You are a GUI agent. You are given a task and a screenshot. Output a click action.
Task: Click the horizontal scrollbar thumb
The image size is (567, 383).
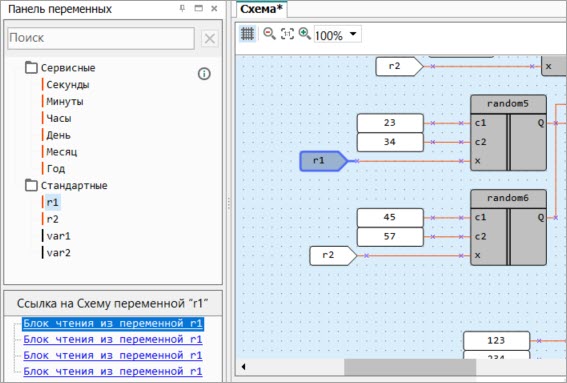[410, 367]
